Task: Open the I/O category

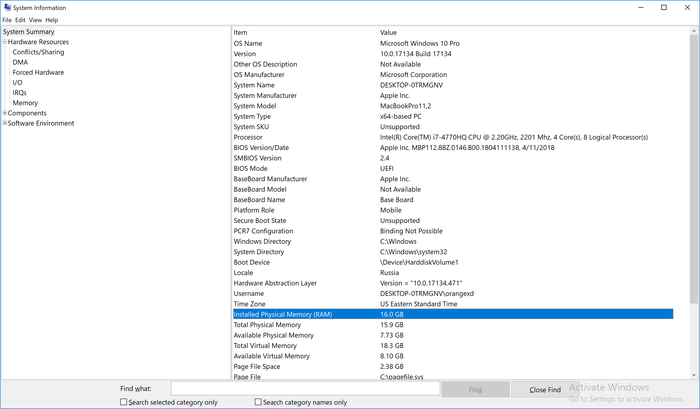Action: coord(17,83)
